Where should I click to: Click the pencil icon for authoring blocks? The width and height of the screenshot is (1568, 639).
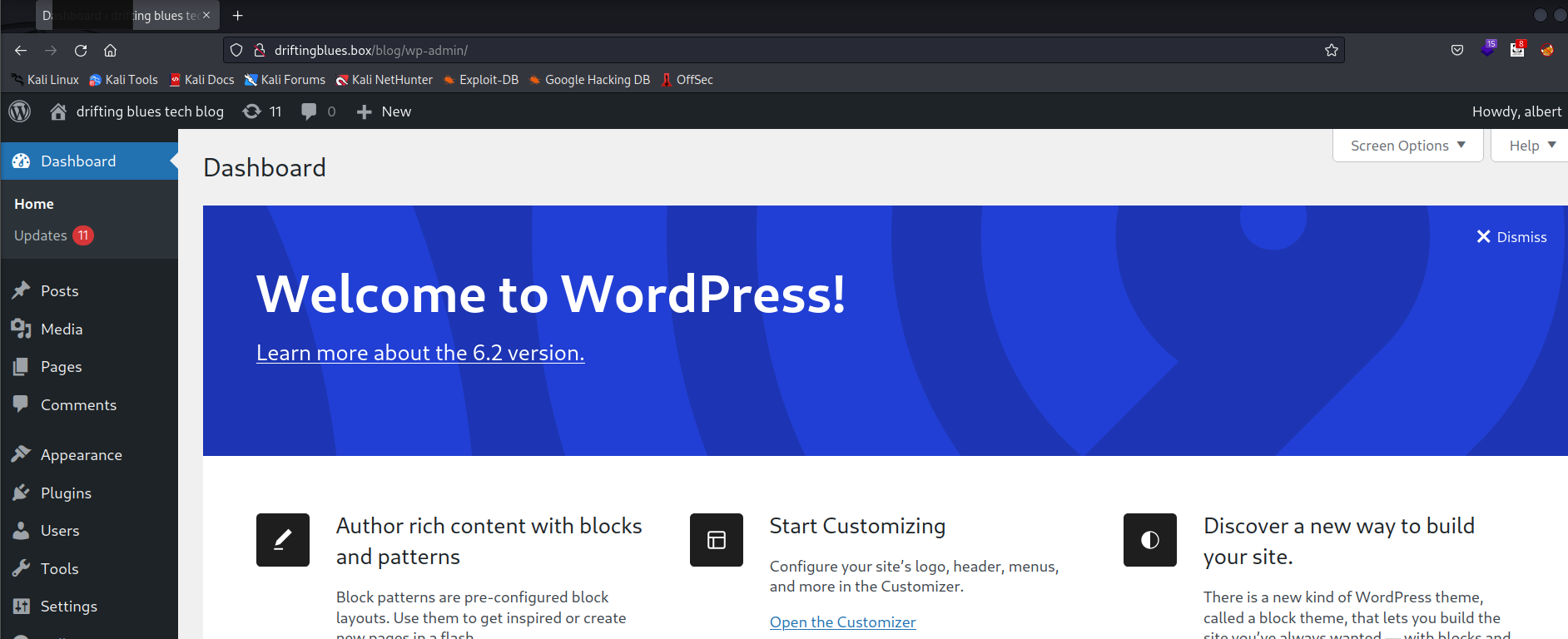283,540
